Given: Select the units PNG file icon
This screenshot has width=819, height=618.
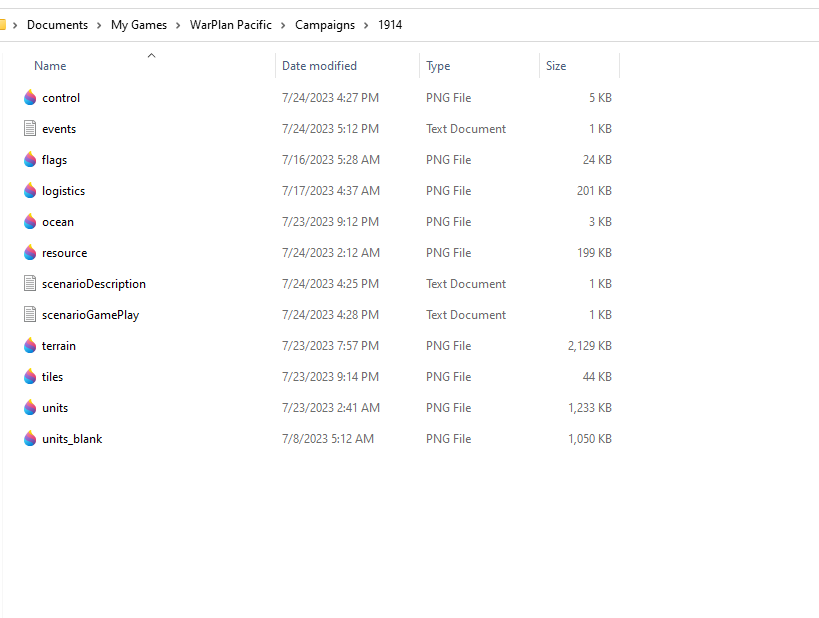Looking at the screenshot, I should click(30, 407).
